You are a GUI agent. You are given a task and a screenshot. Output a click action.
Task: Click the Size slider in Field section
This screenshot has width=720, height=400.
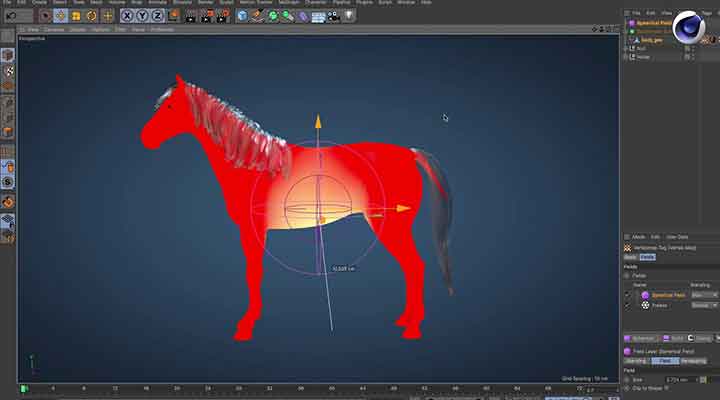[703, 378]
